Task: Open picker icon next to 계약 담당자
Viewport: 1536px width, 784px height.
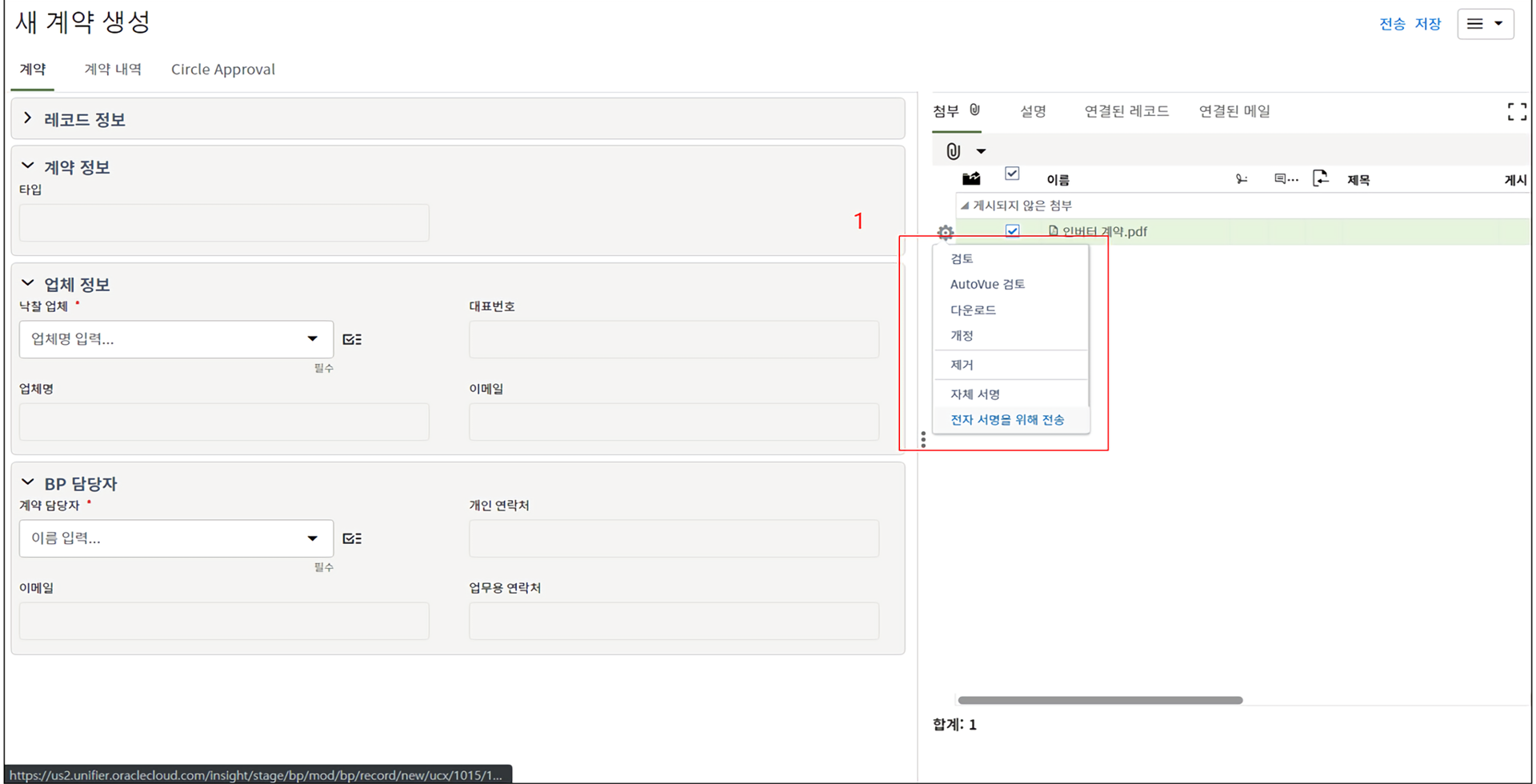Action: 352,538
